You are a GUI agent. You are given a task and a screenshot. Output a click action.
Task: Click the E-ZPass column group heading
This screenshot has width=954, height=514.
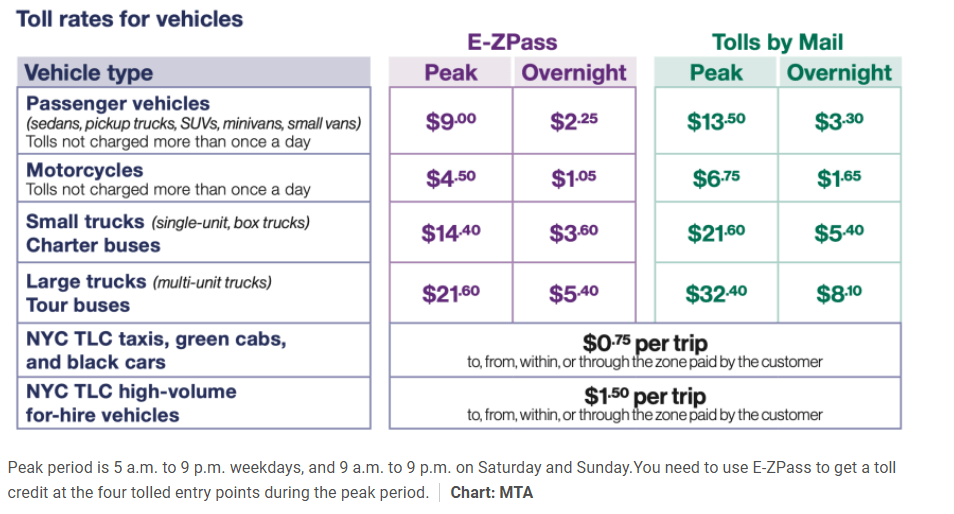[512, 42]
